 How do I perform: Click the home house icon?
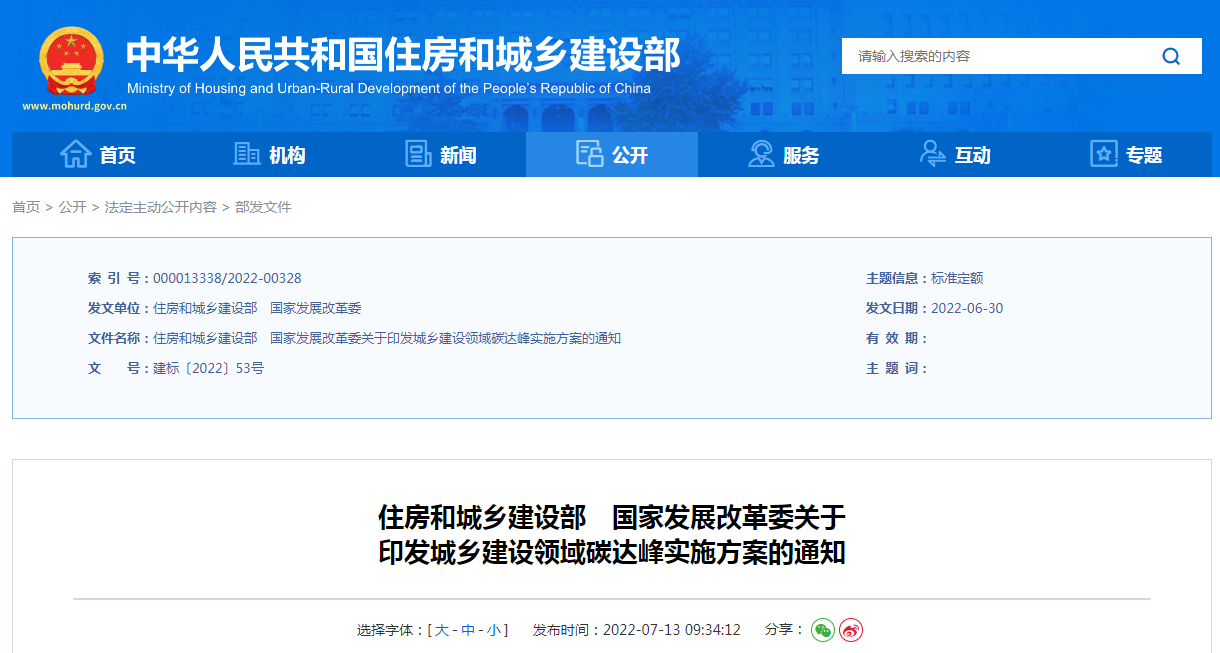[75, 154]
